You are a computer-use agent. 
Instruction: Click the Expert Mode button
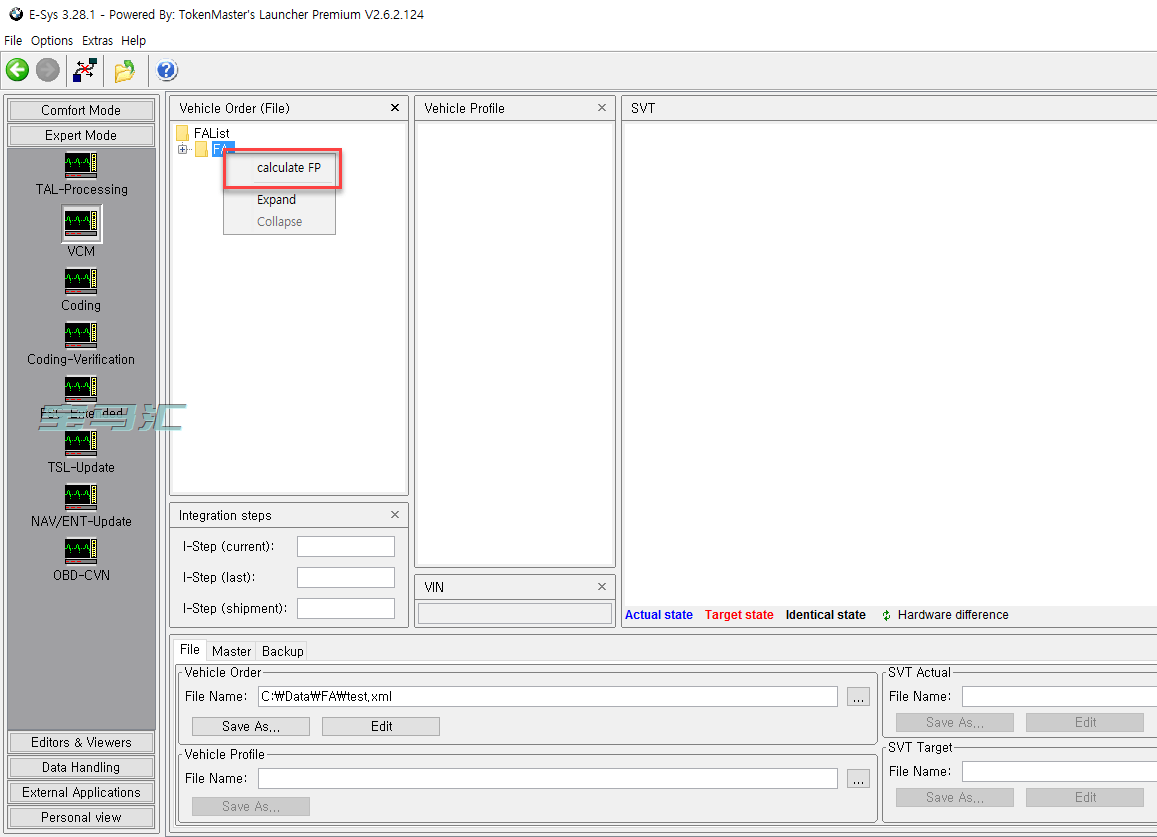[x=81, y=135]
